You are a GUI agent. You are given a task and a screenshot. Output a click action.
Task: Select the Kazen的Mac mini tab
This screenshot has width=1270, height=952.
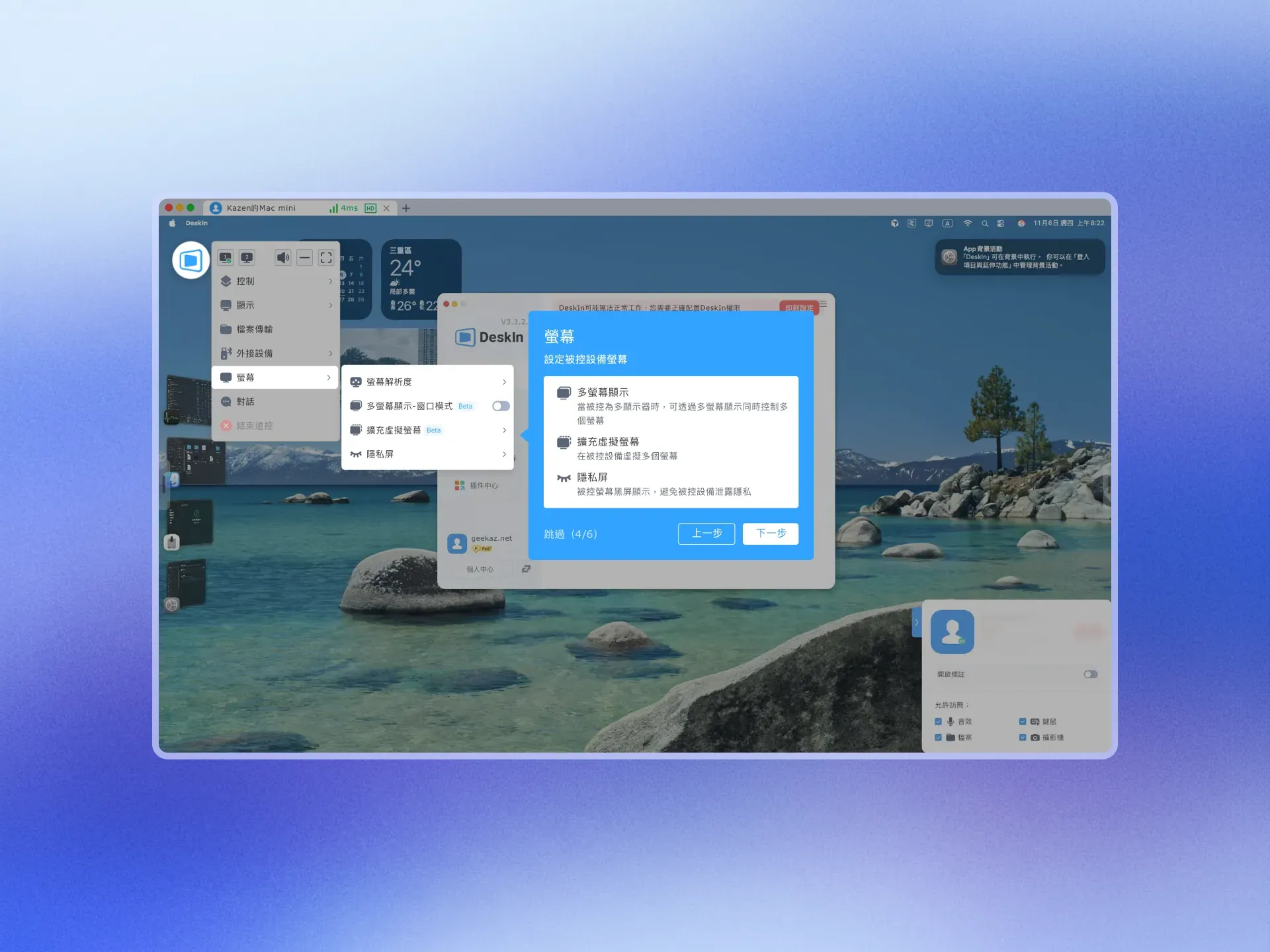tap(300, 208)
